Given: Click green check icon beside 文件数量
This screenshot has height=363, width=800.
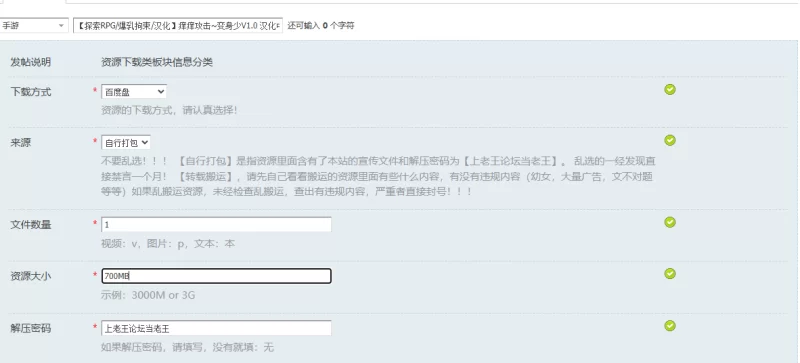Looking at the screenshot, I should 670,222.
